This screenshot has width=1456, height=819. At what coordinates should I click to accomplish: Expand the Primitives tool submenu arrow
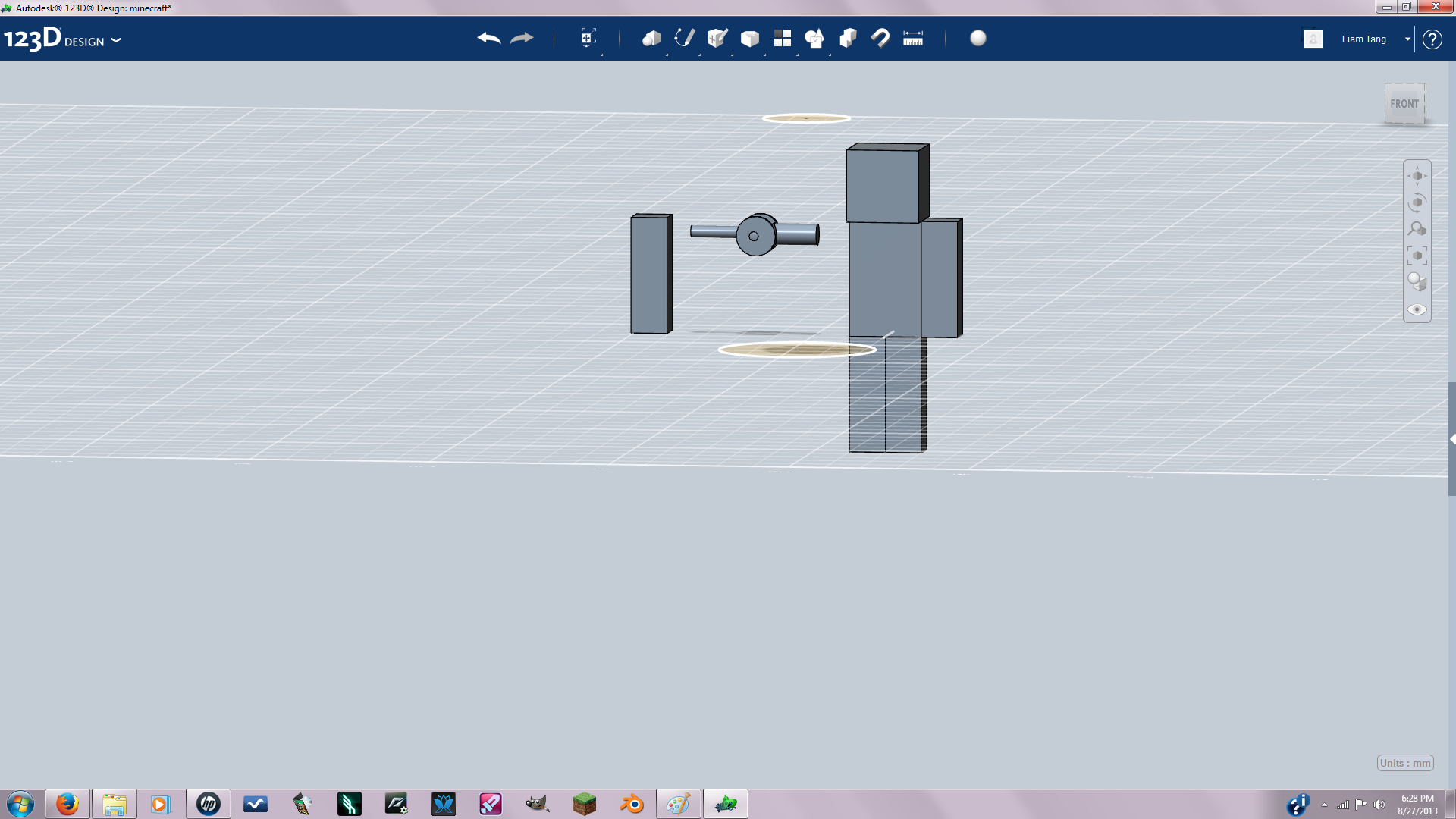[x=667, y=55]
